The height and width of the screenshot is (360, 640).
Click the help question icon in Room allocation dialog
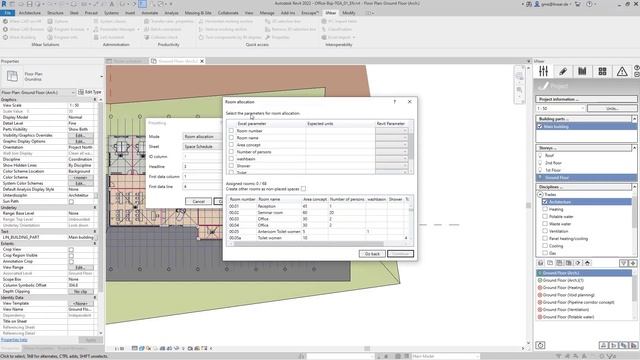[x=394, y=102]
